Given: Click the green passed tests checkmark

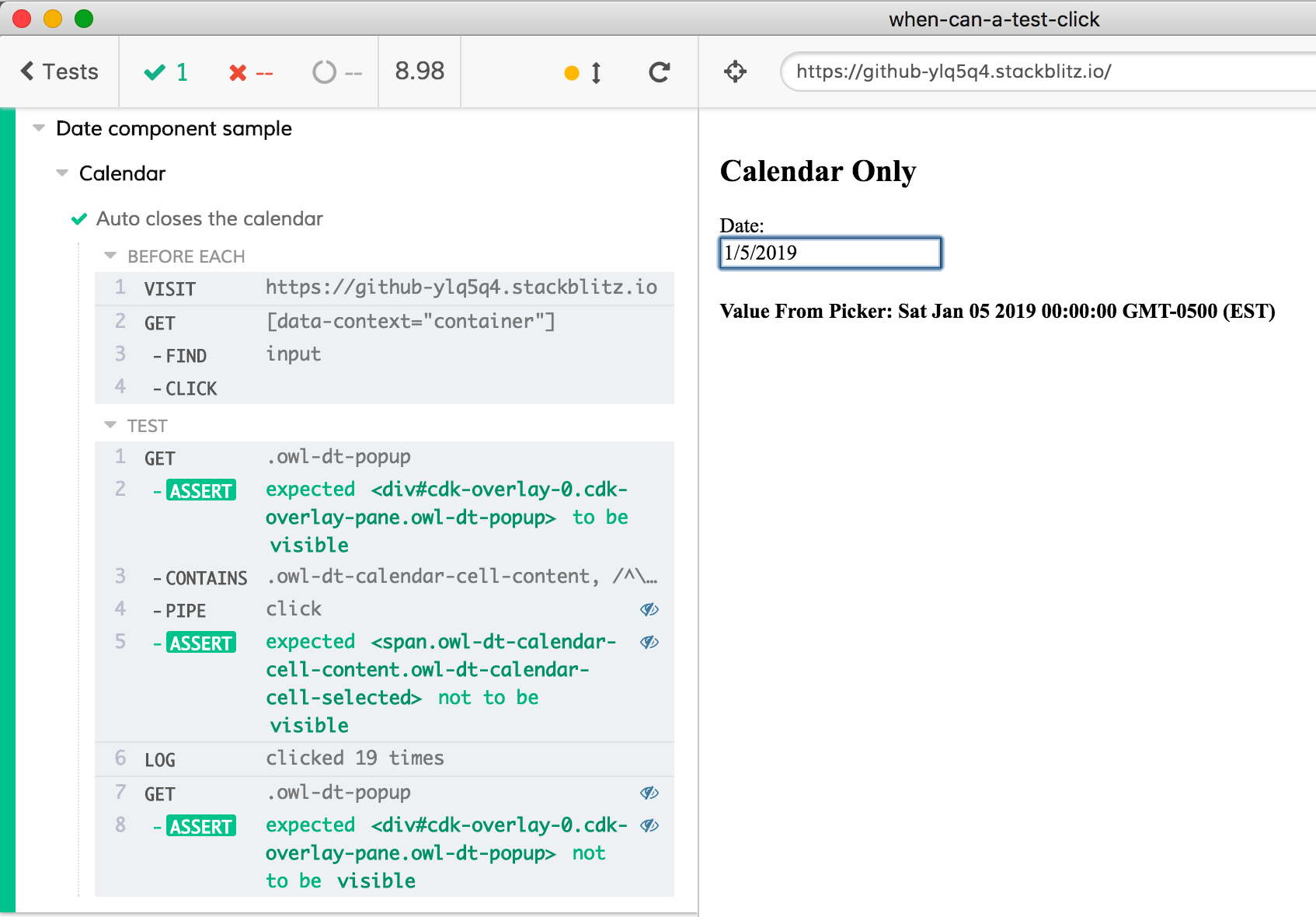Looking at the screenshot, I should tap(155, 72).
